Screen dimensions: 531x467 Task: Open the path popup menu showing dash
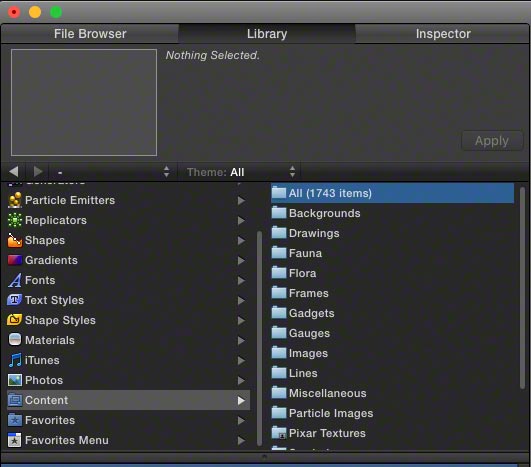113,172
